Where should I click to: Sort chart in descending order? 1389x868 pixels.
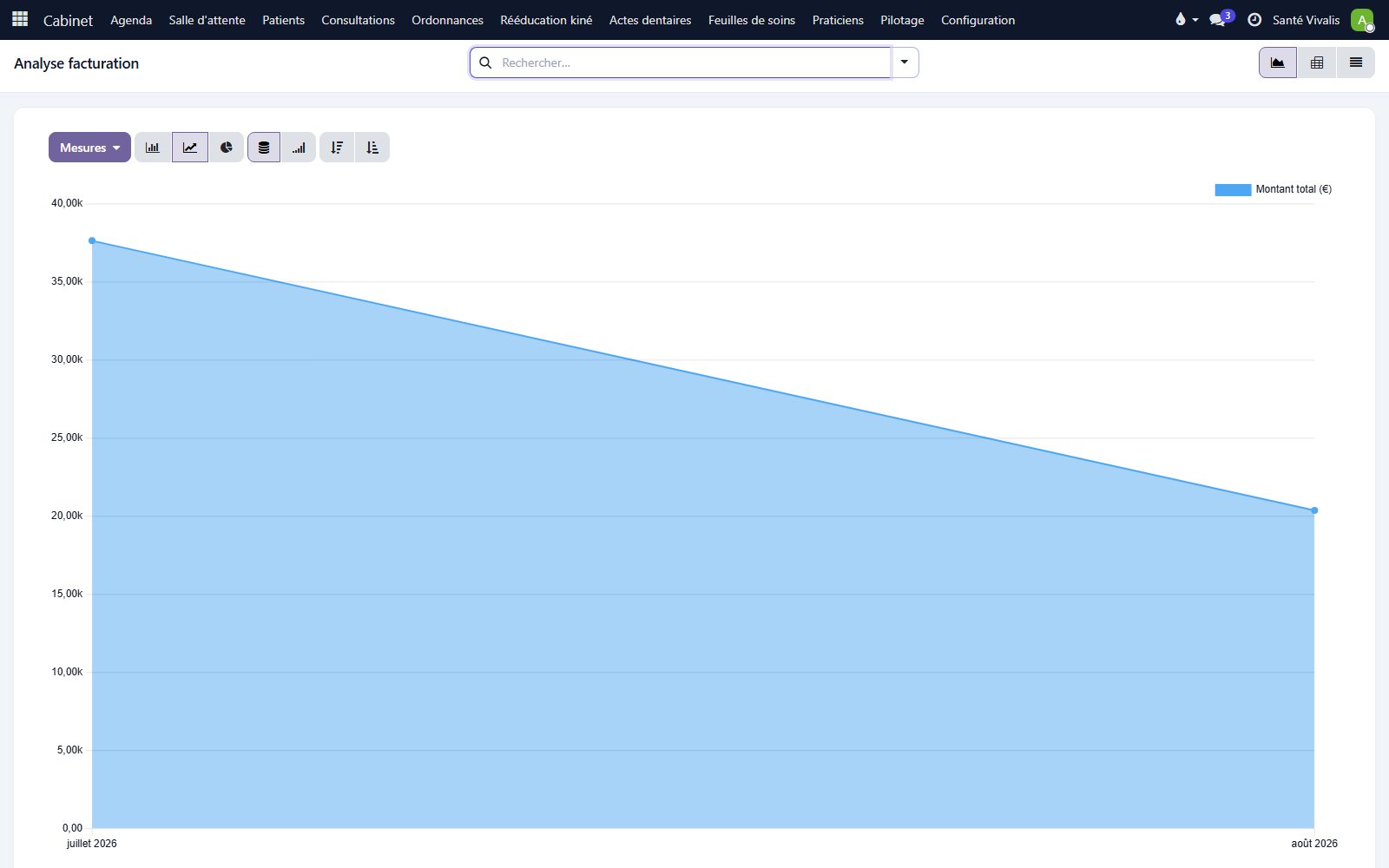(x=337, y=148)
